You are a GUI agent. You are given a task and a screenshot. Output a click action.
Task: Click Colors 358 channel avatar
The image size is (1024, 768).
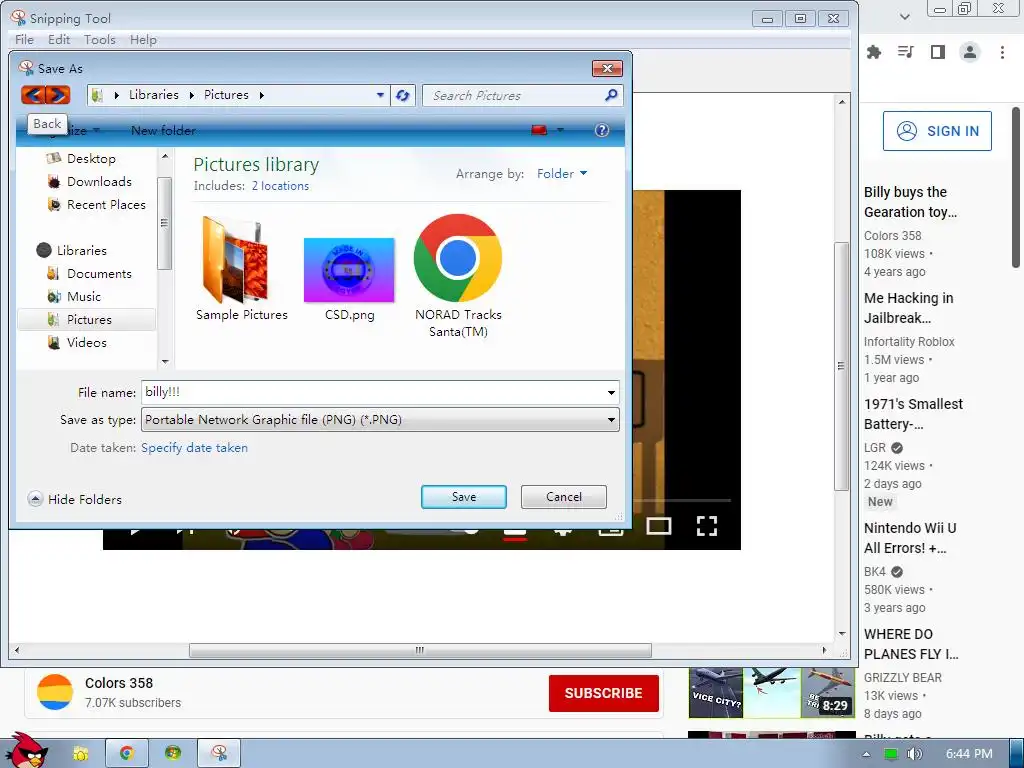(55, 692)
